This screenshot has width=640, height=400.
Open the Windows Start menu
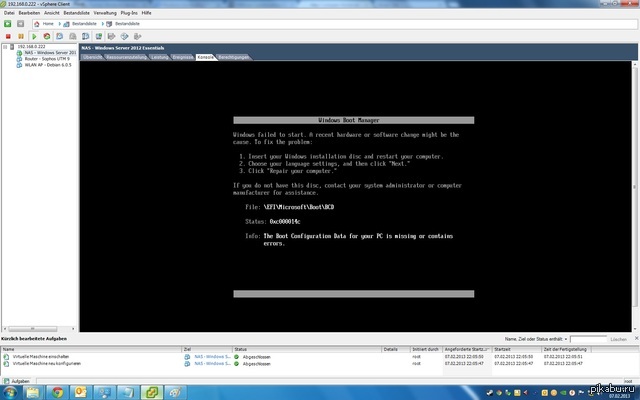10,393
